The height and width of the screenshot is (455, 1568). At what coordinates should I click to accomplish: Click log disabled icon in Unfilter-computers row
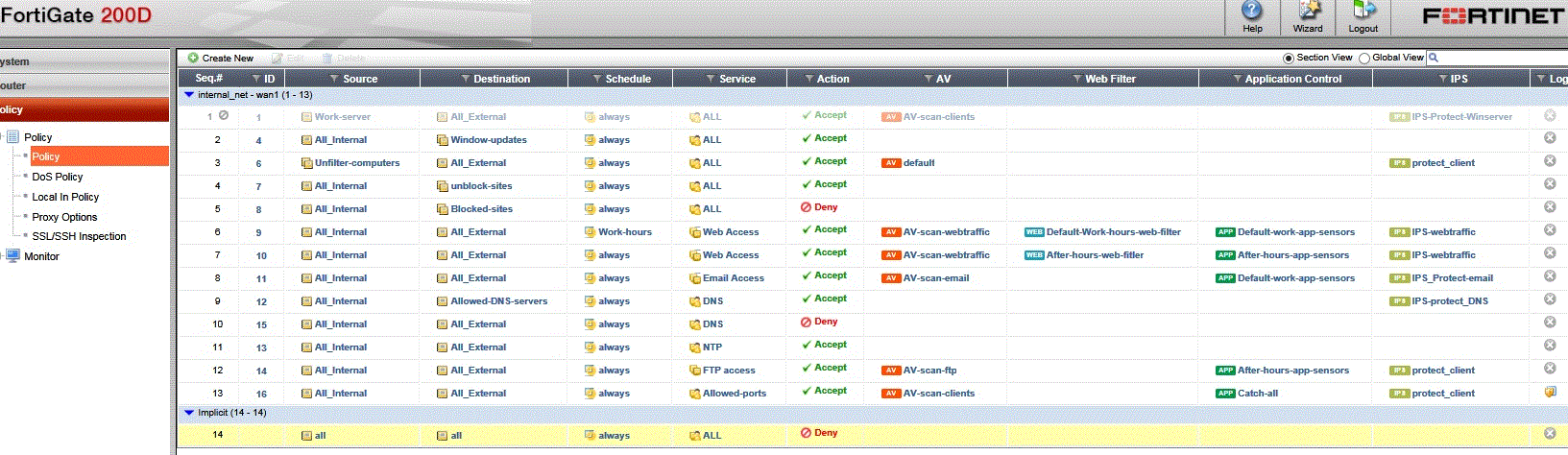point(1549,161)
